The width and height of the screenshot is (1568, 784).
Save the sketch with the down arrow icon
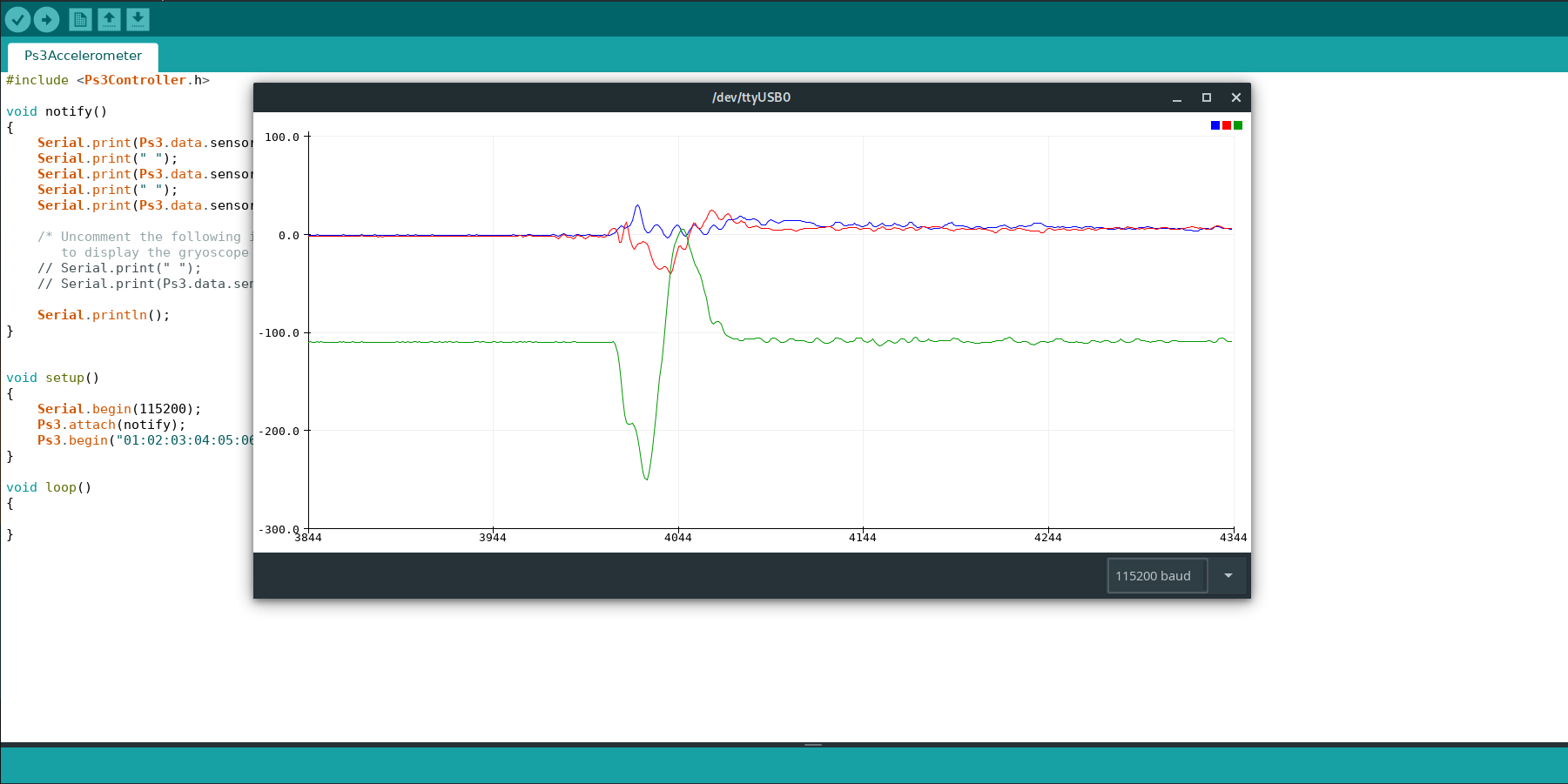click(138, 19)
